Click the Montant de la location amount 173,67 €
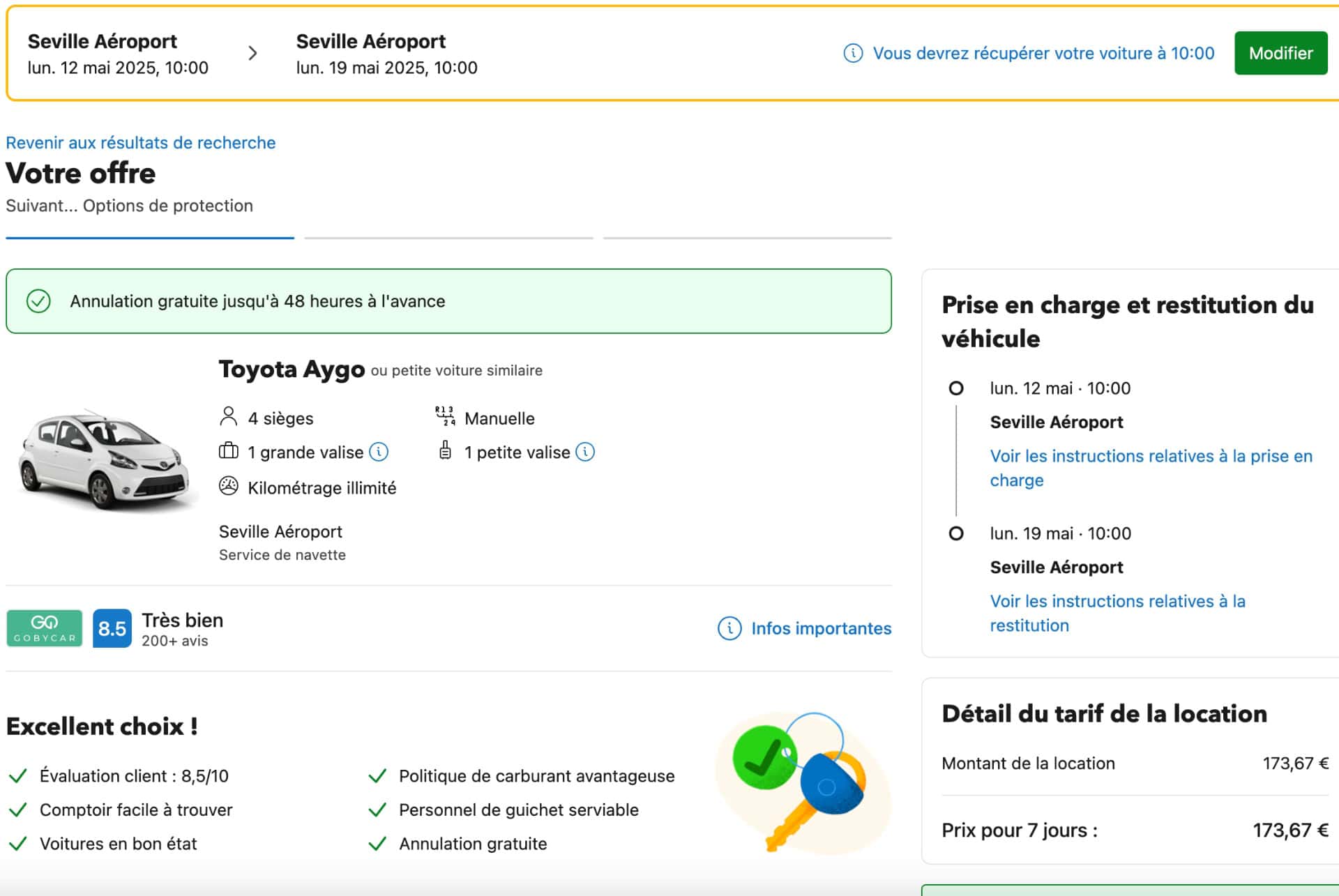This screenshot has height=896, width=1339. (1295, 764)
